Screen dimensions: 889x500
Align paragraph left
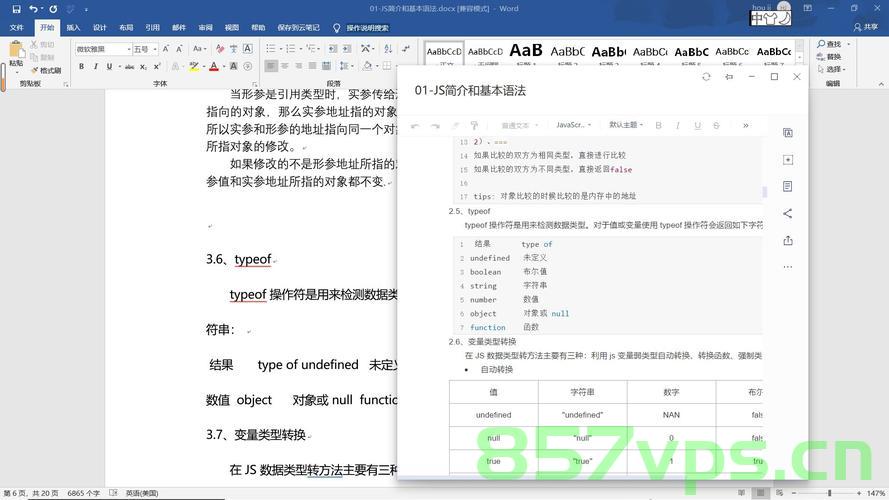(271, 66)
